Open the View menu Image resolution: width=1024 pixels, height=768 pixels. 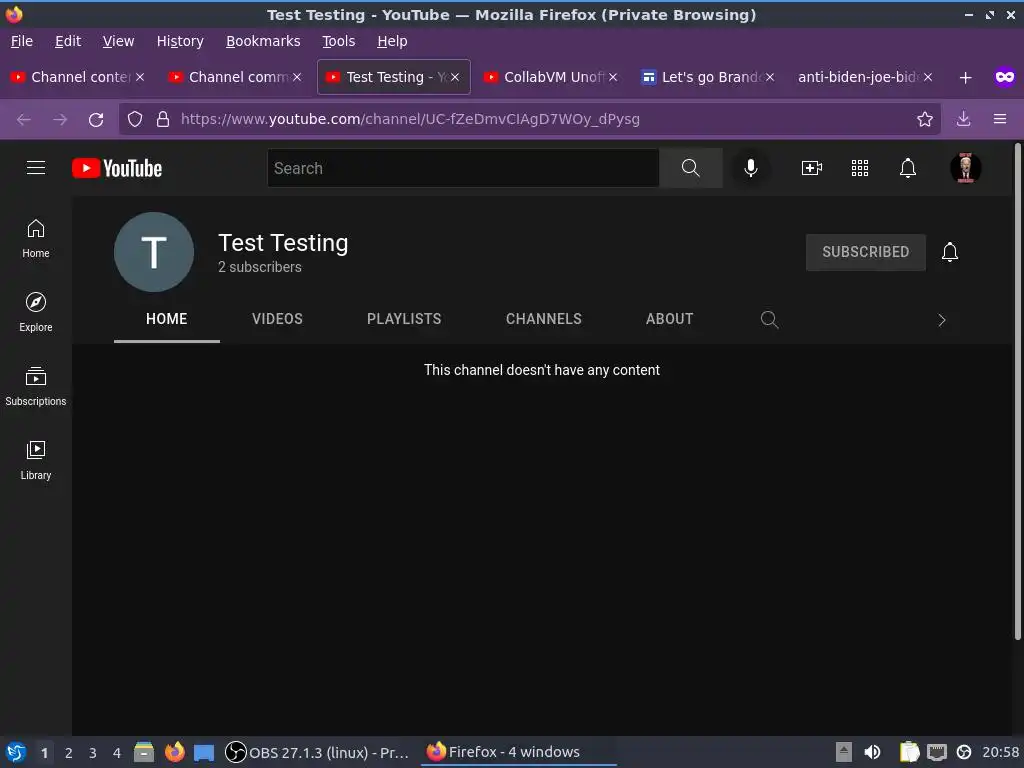[x=118, y=41]
